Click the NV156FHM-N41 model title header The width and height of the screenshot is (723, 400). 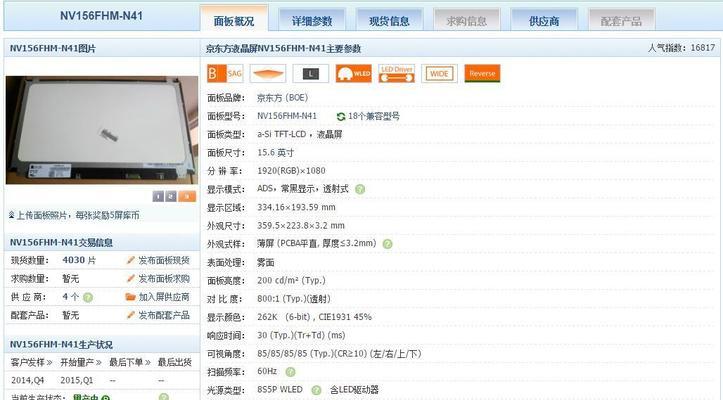tap(101, 16)
